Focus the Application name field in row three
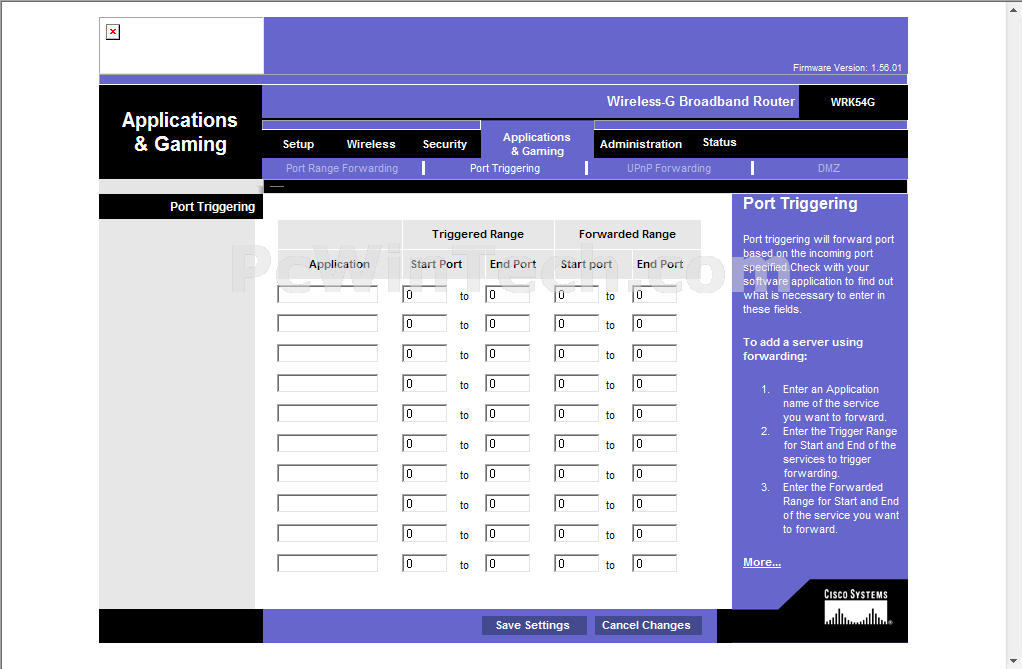Screen dimensions: 1022x669 (327, 354)
